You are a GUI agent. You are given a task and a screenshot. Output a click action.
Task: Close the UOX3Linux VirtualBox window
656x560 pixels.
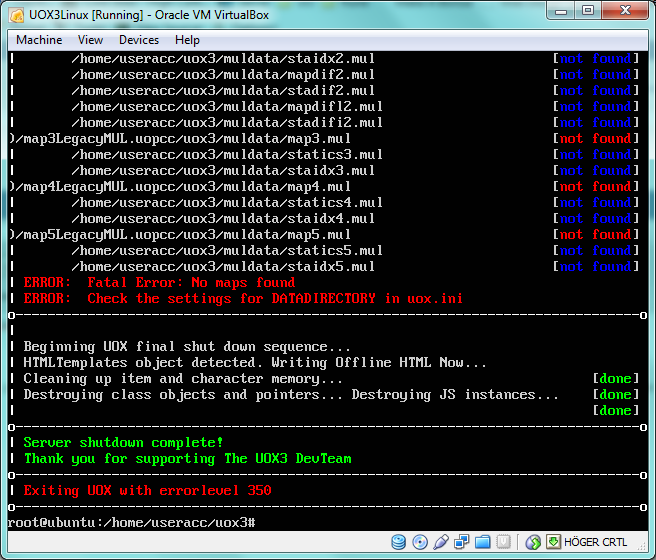point(625,10)
